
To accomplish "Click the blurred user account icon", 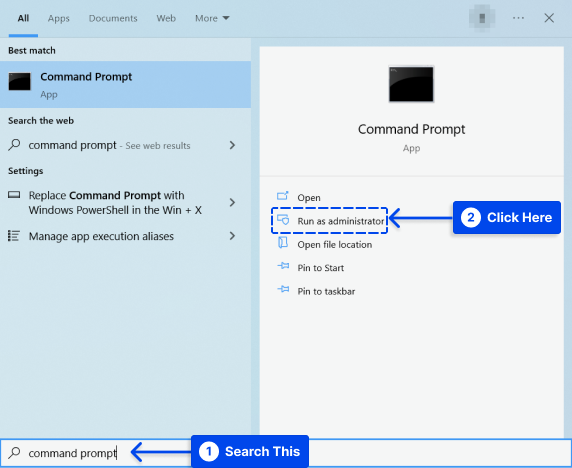I will coord(482,18).
